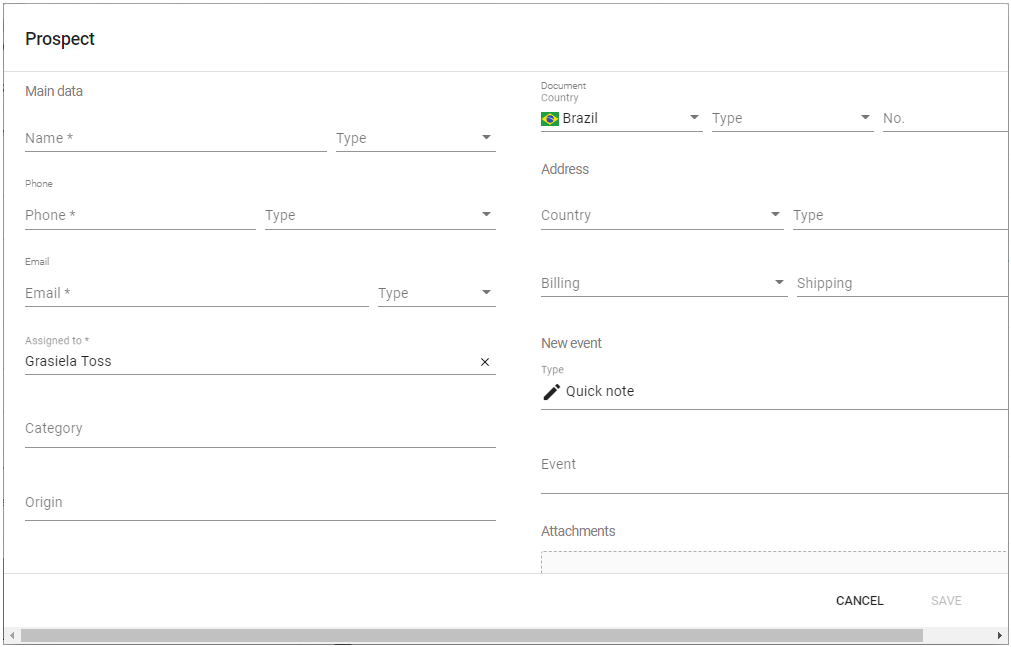The image size is (1011, 647).
Task: Focus the Phone input field
Action: click(140, 215)
